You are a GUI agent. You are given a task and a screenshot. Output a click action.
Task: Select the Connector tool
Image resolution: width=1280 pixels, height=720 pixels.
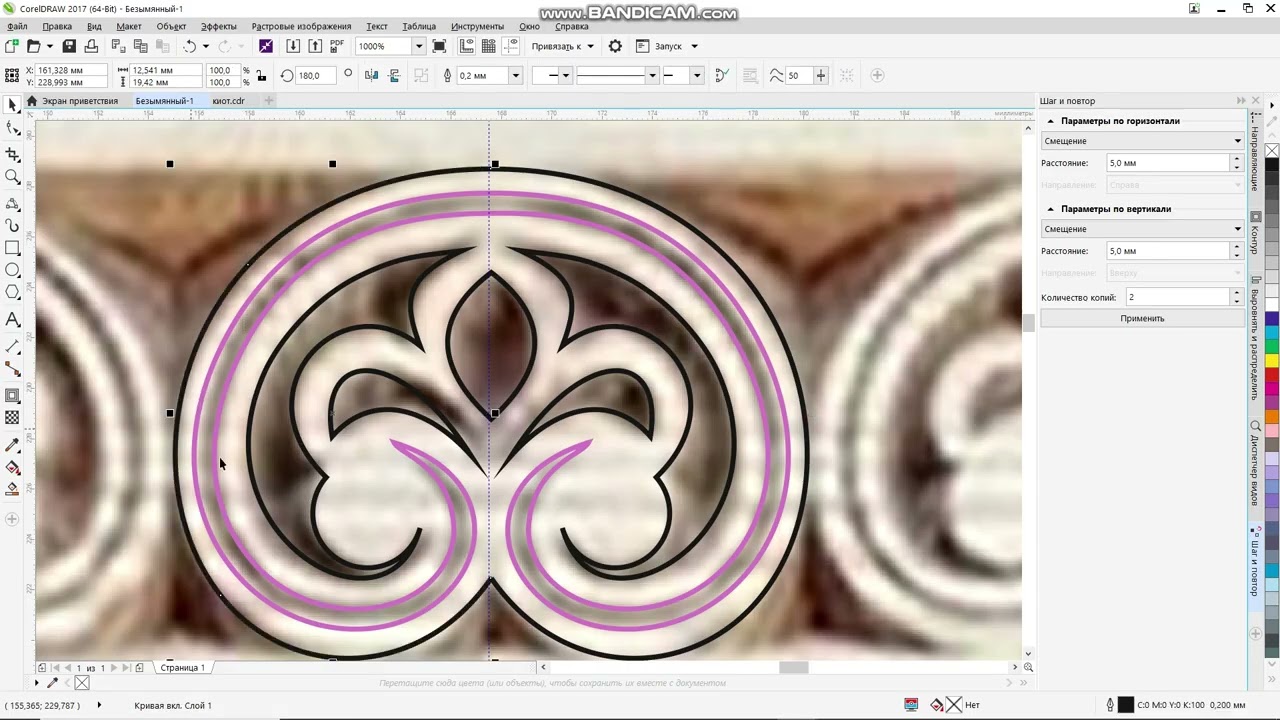[12, 369]
